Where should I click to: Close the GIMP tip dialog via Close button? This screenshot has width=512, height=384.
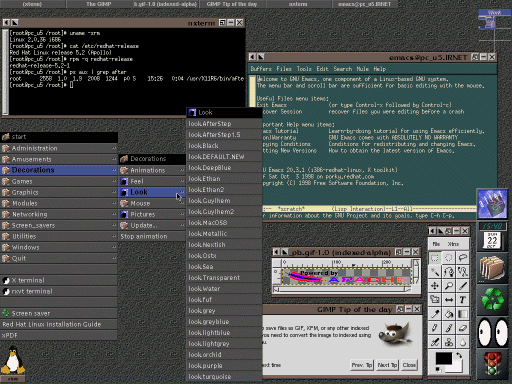coord(409,365)
